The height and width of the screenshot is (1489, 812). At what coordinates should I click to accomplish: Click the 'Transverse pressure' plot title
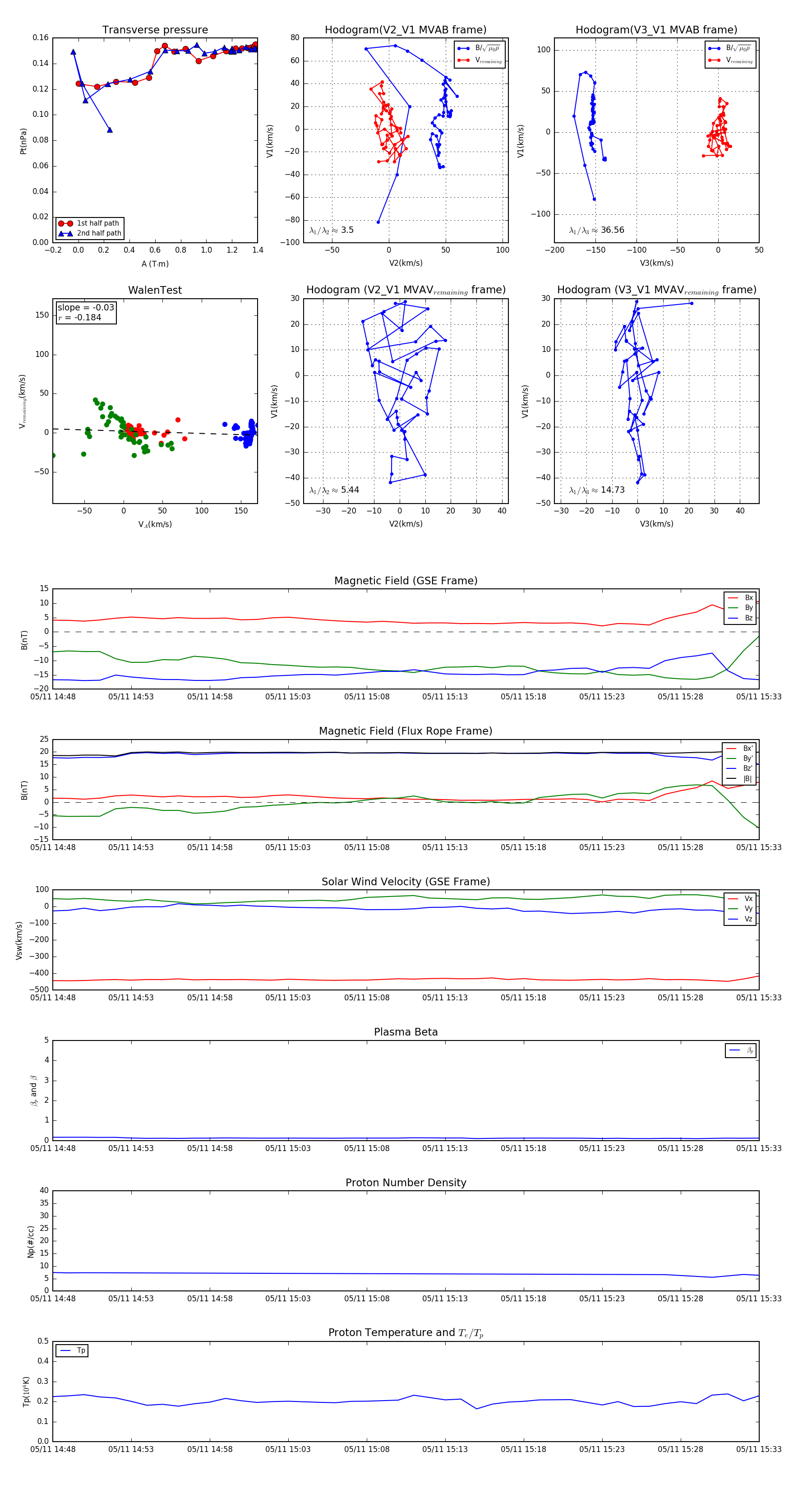coord(155,30)
